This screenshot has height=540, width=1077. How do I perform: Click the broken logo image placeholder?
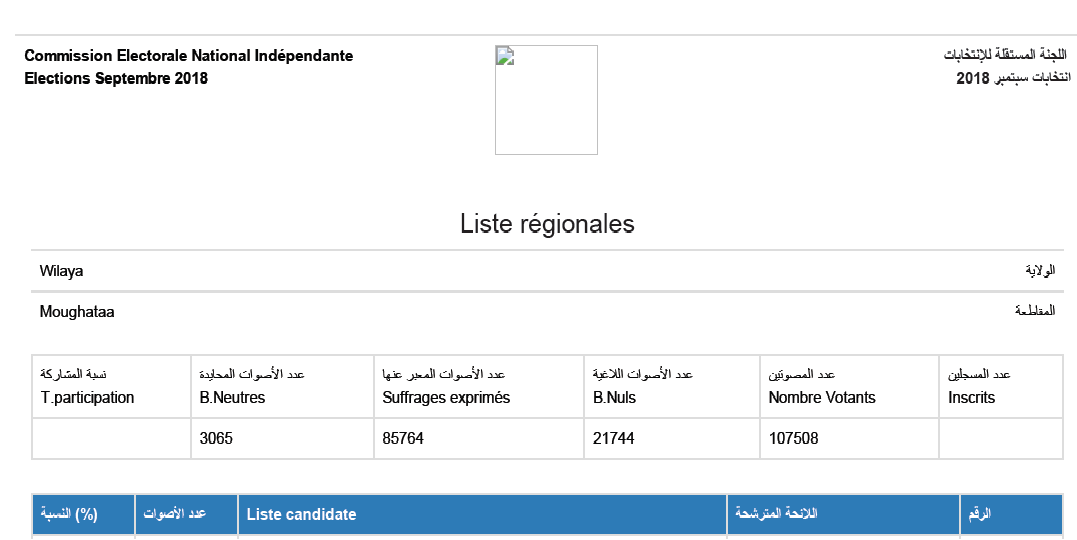click(546, 100)
